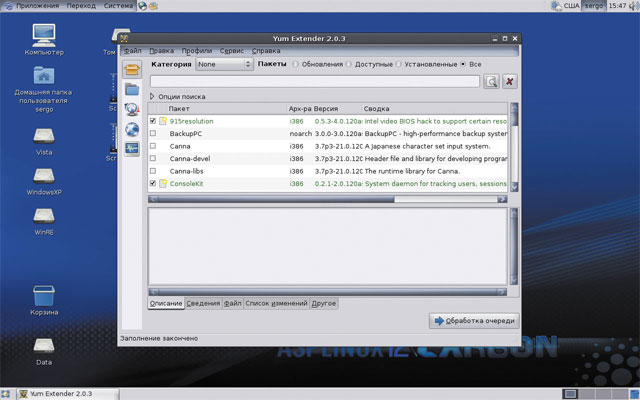Viewport: 640px width, 400px height.
Task: Click the Yum Extender 2.0.3 taskbar button
Action: tap(68, 394)
